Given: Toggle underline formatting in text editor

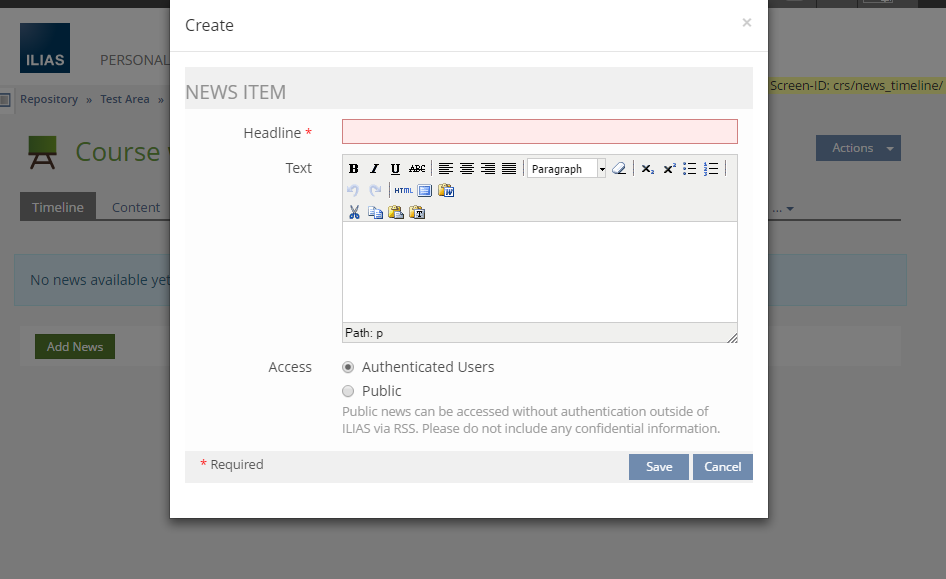Looking at the screenshot, I should pos(395,169).
